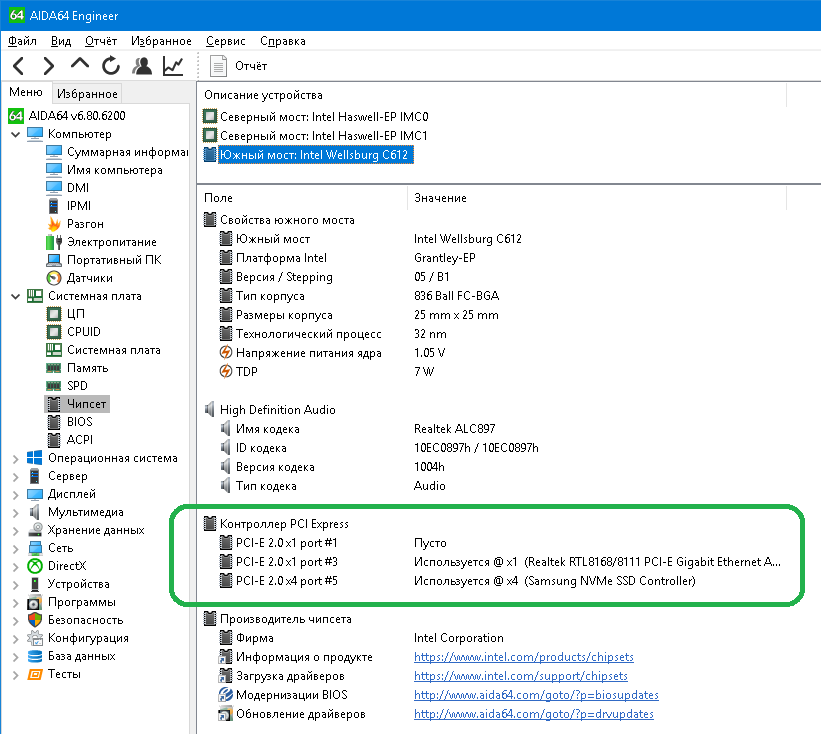Expand the Безопасность tree node
Image resolution: width=821 pixels, height=734 pixels.
(x=16, y=620)
